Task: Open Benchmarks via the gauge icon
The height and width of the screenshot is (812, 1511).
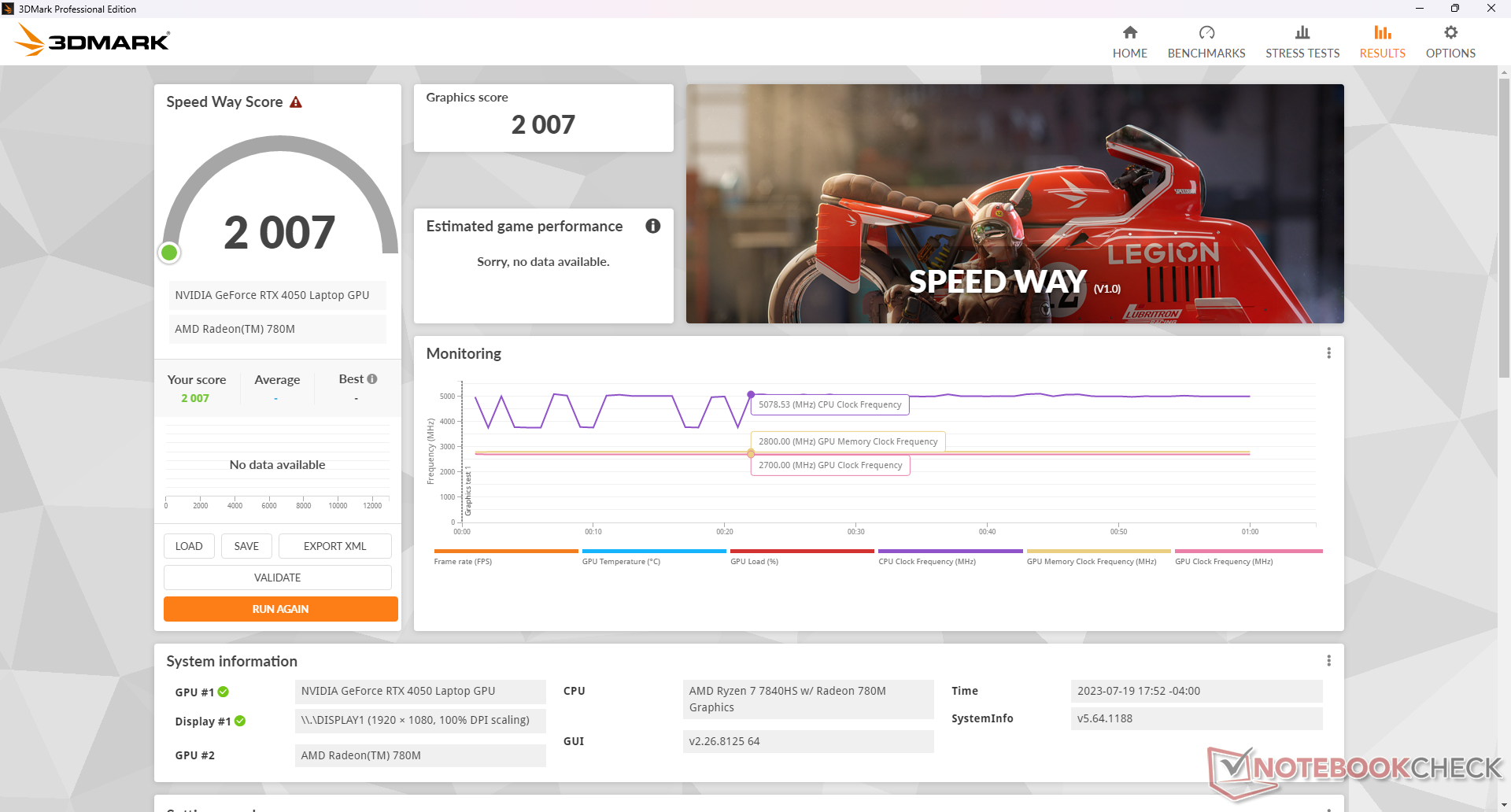Action: coord(1206,33)
